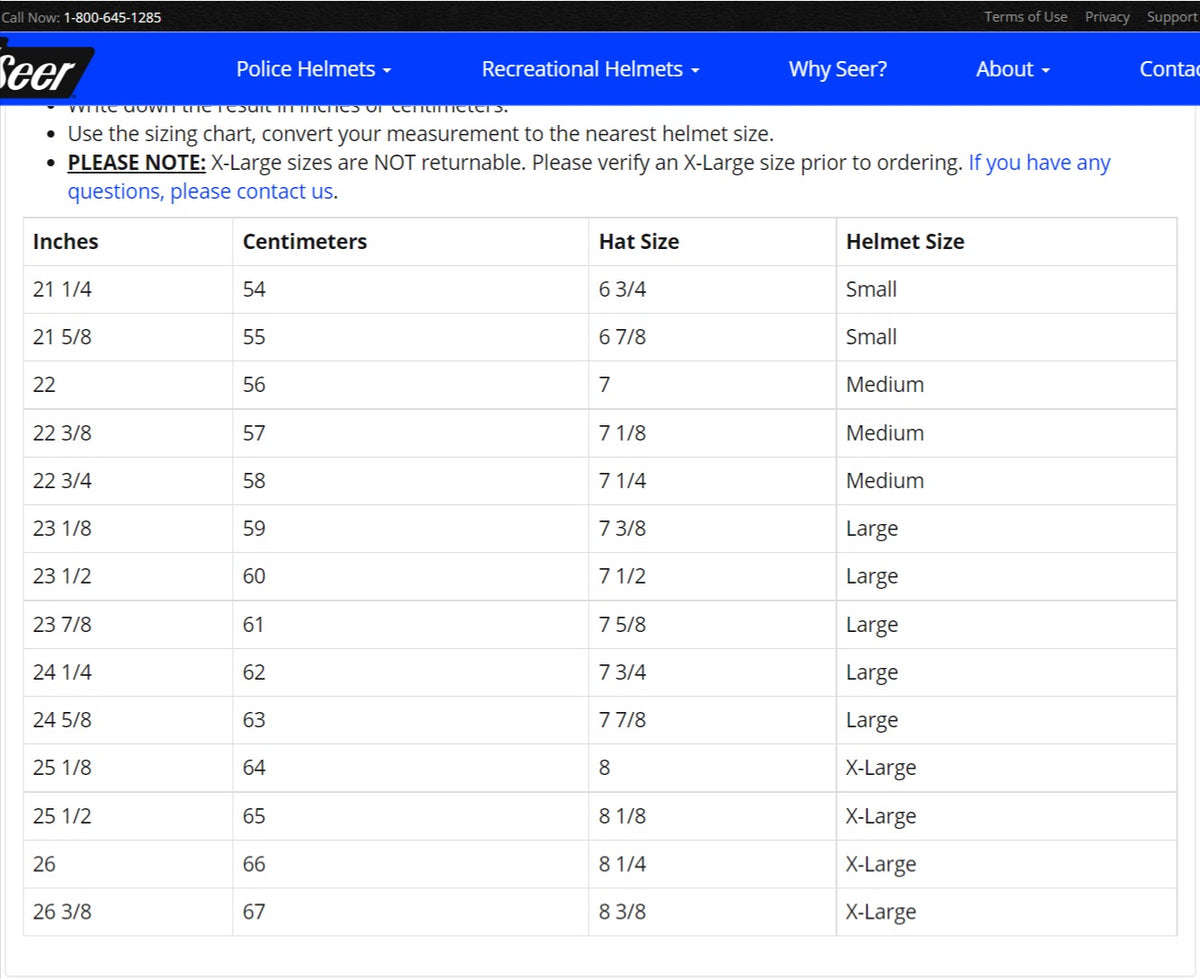Image resolution: width=1200 pixels, height=979 pixels.
Task: Click the Inches column header
Action: click(x=65, y=241)
